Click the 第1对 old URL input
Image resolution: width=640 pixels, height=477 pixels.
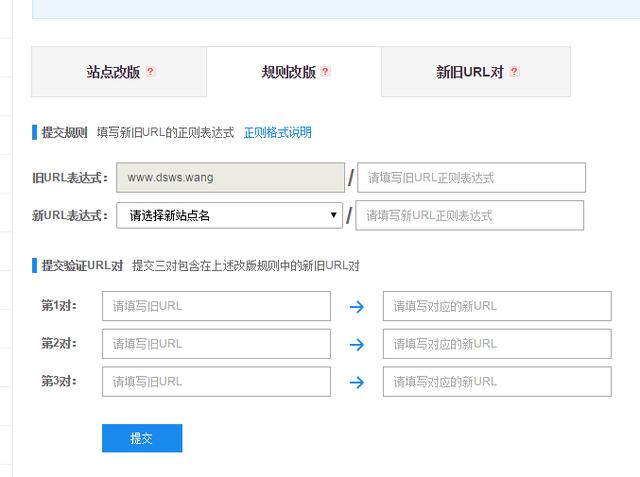tap(216, 306)
